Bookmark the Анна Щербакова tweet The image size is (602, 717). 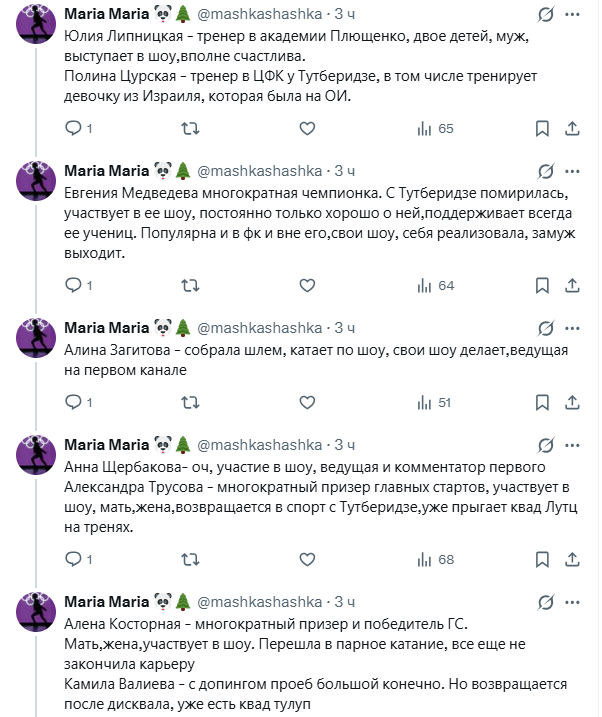[x=541, y=559]
